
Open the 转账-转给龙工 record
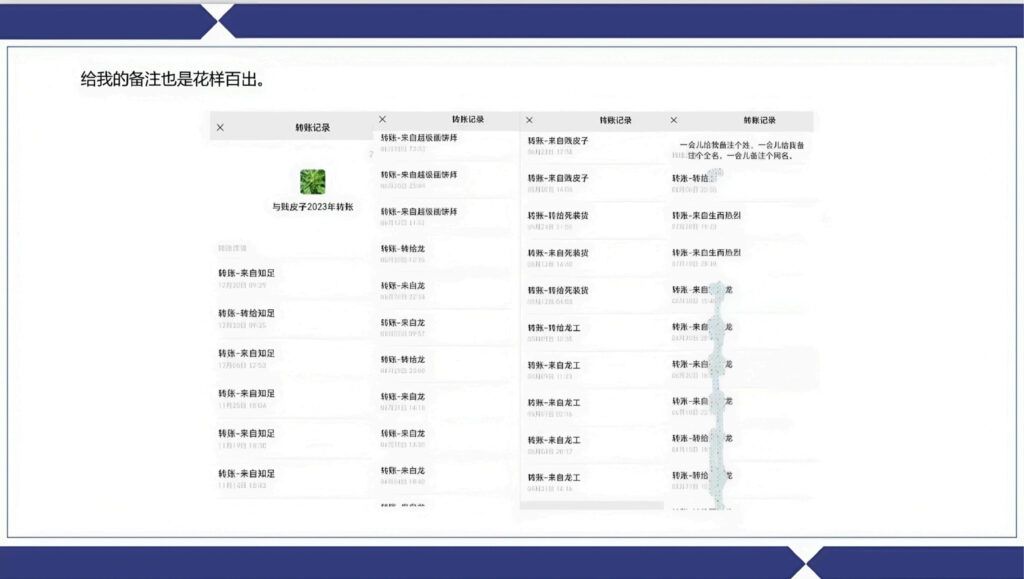tap(554, 328)
